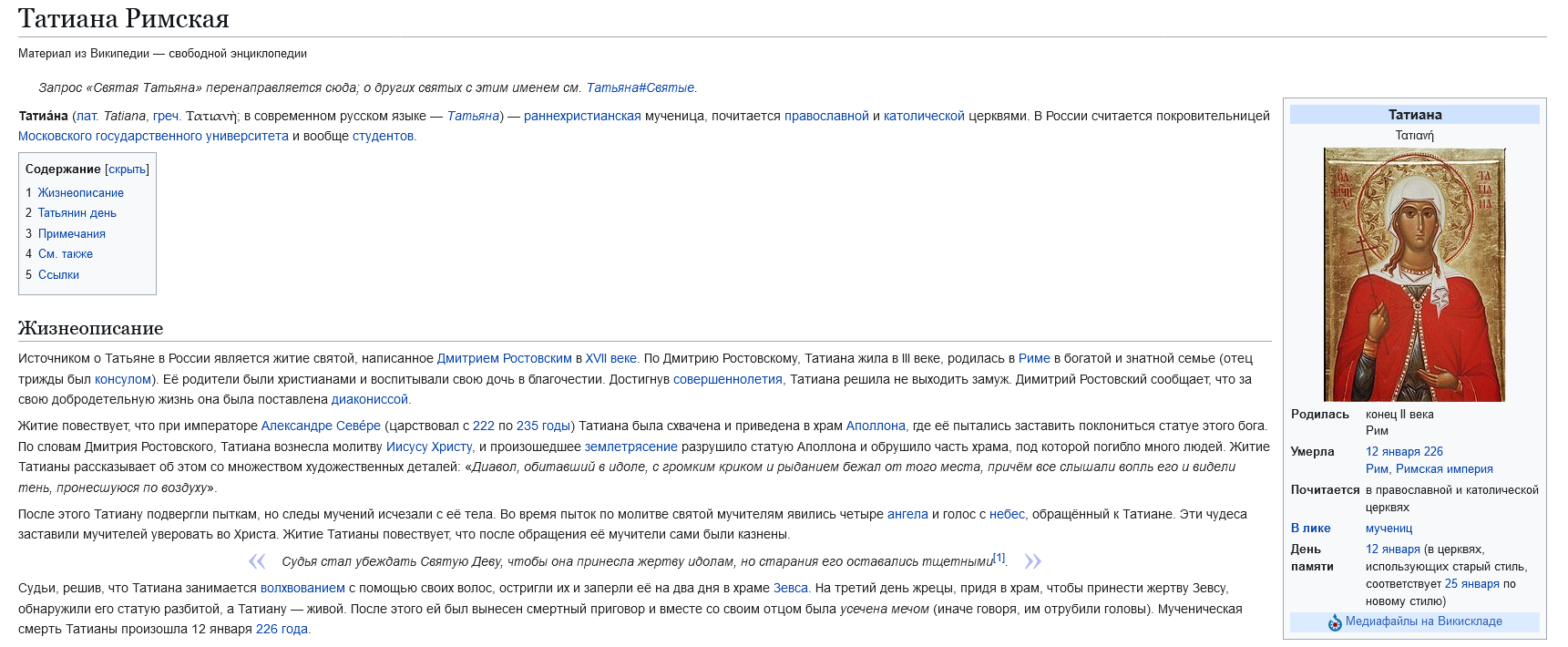Open the «XVII веке» link
Image resolution: width=1568 pixels, height=647 pixels.
(610, 359)
